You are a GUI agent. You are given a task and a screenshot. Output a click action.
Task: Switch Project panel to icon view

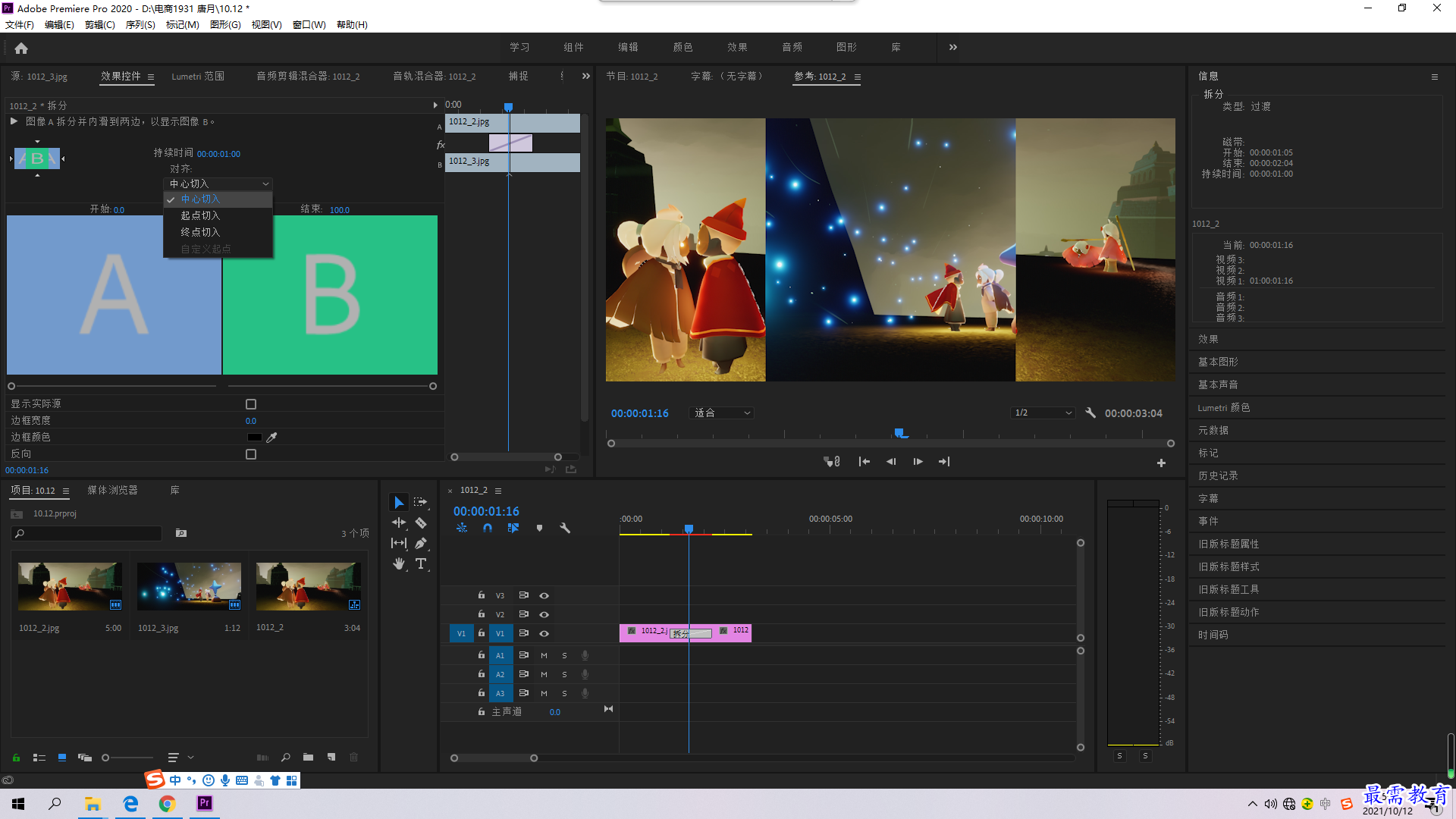pyautogui.click(x=62, y=758)
